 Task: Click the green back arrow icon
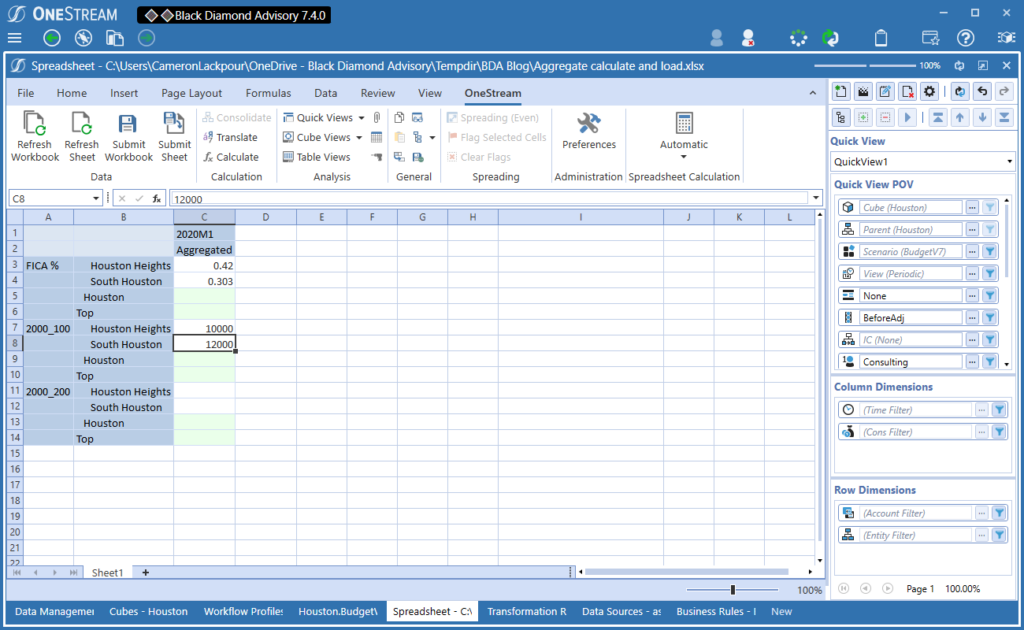[52, 38]
